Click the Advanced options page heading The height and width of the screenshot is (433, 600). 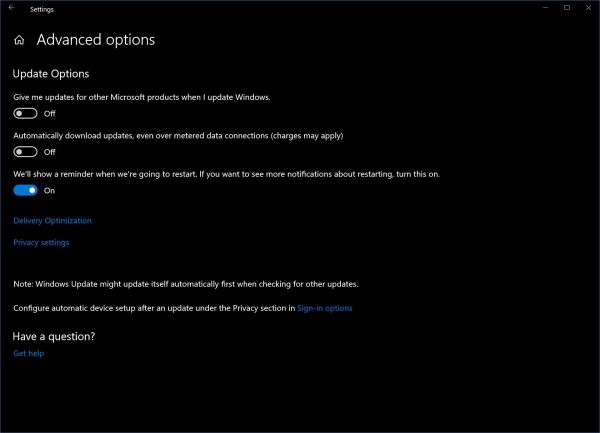96,41
